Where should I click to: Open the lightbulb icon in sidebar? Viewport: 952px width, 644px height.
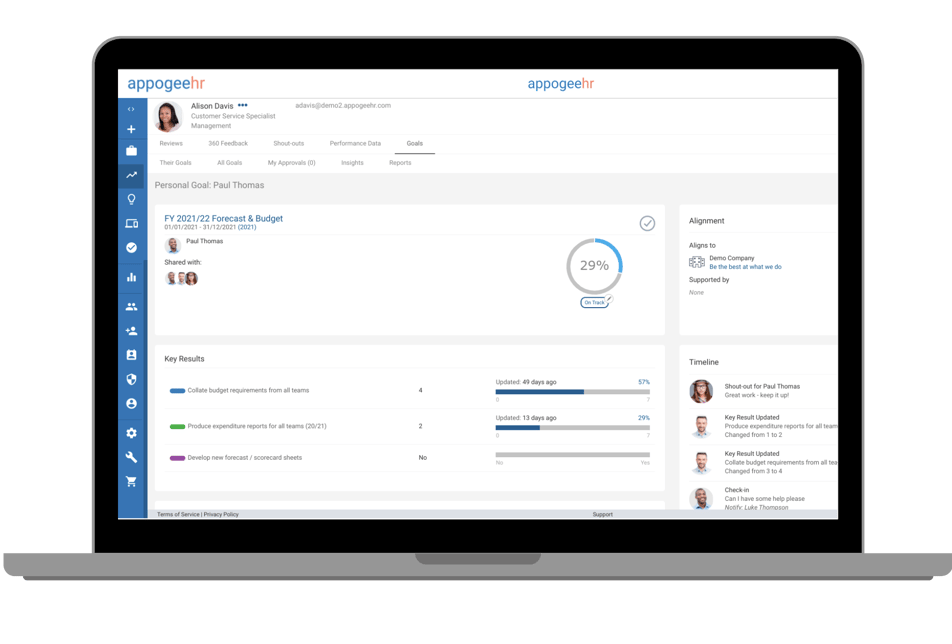(x=131, y=199)
